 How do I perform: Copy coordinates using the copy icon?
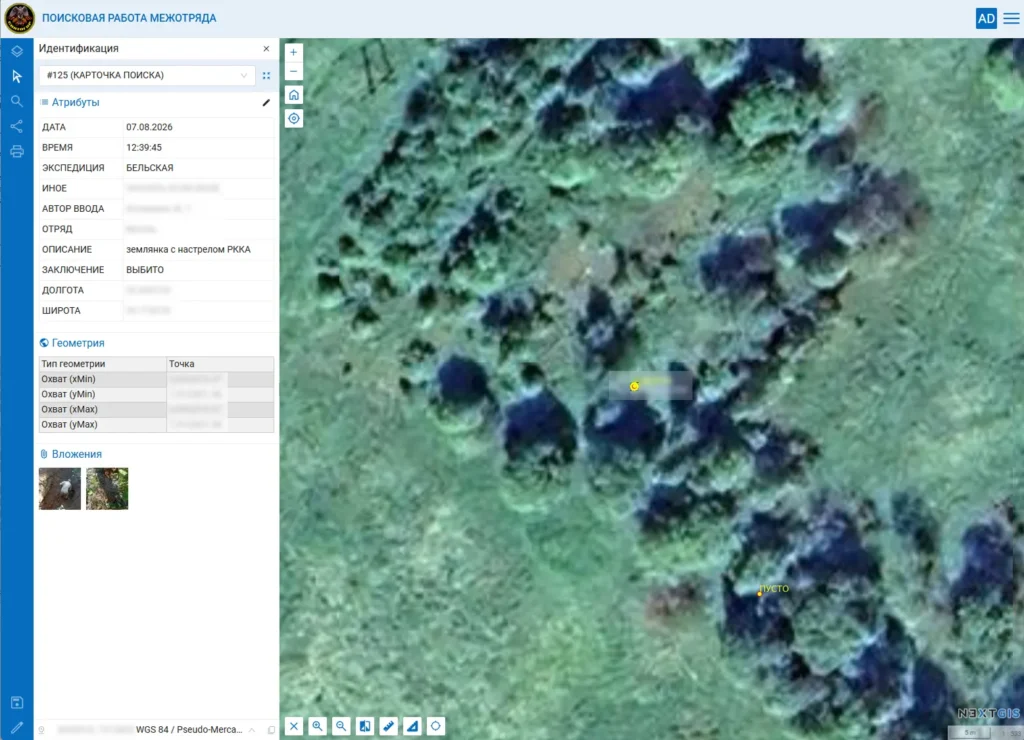click(271, 730)
